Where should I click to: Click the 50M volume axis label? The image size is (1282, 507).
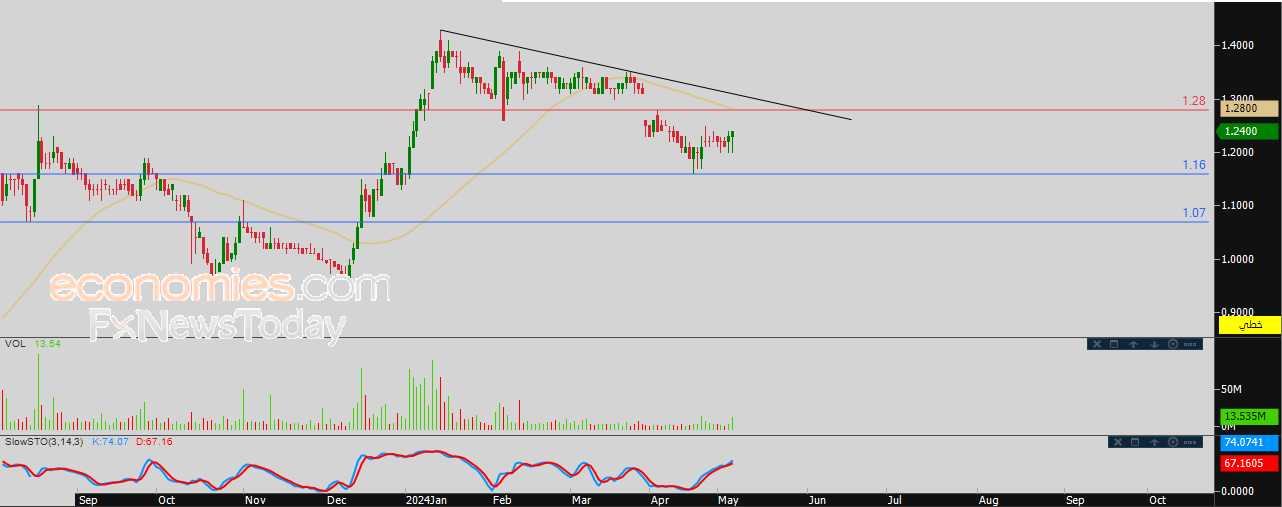click(x=1229, y=388)
